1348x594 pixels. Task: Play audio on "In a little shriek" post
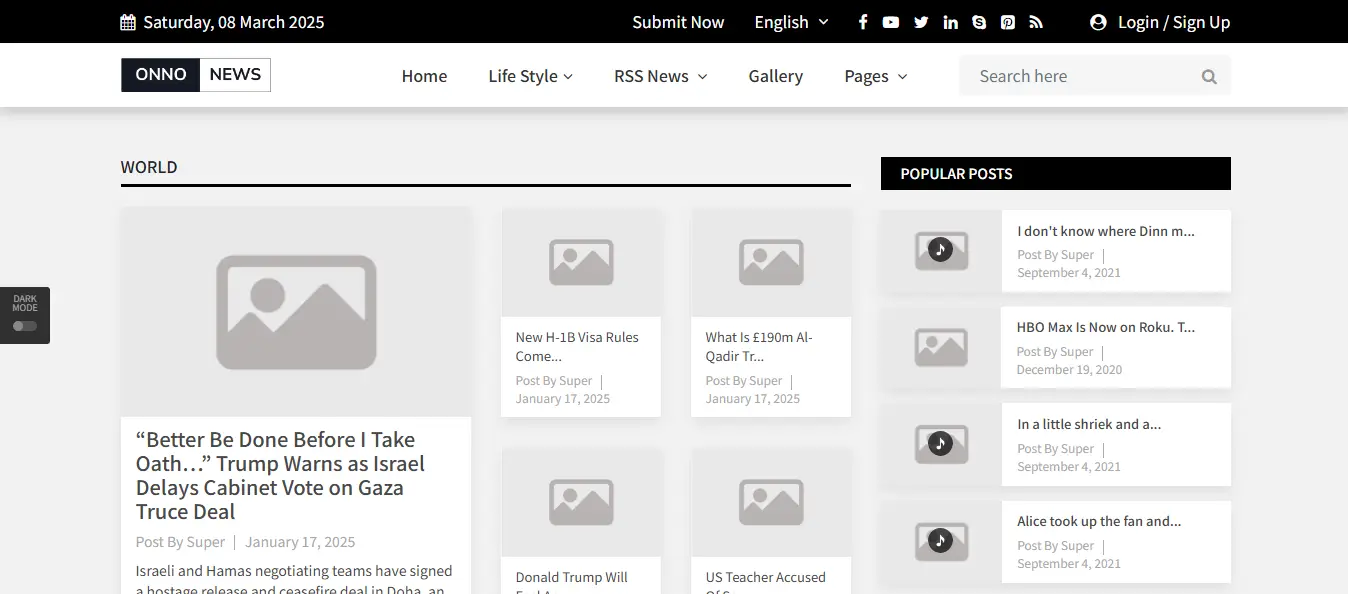(x=940, y=443)
